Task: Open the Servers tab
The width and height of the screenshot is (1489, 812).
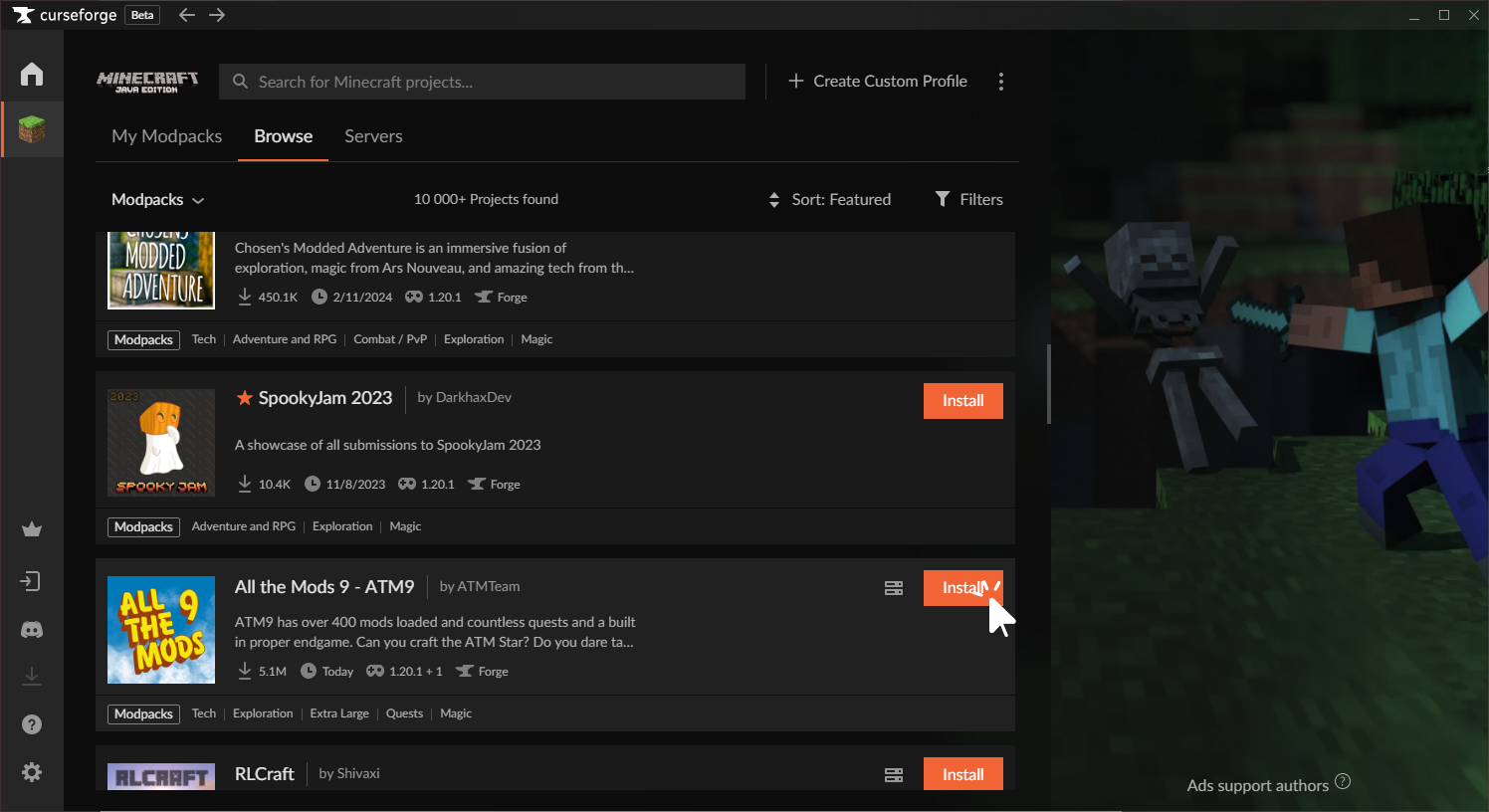Action: [373, 136]
